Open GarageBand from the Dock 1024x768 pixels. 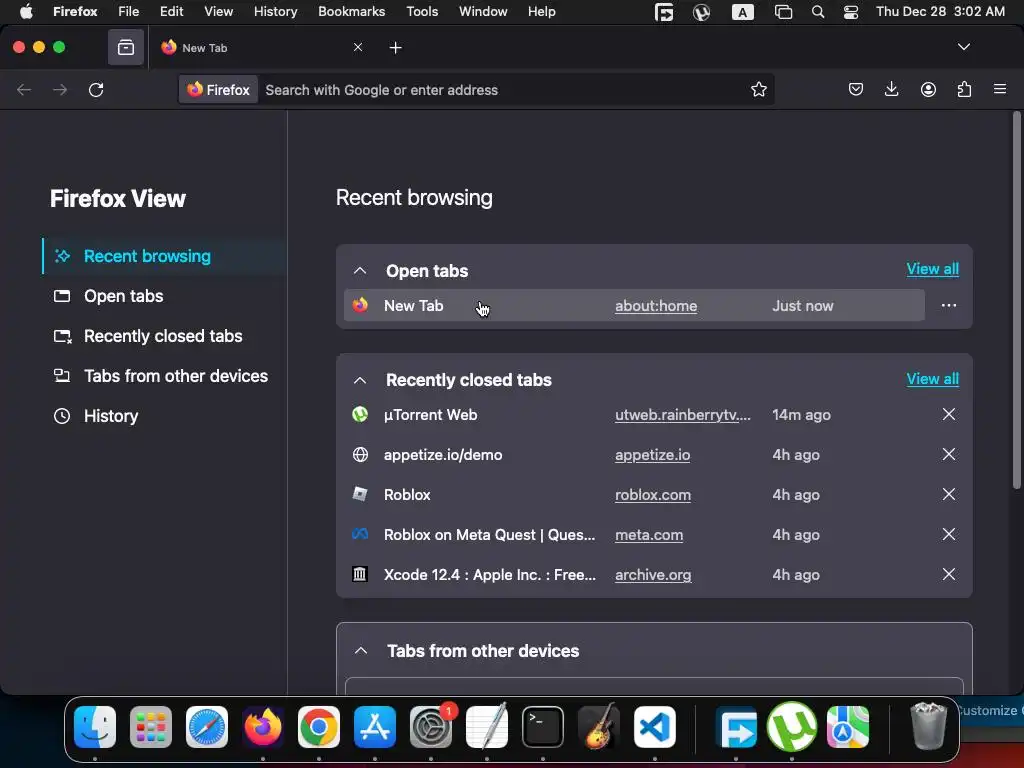click(598, 727)
